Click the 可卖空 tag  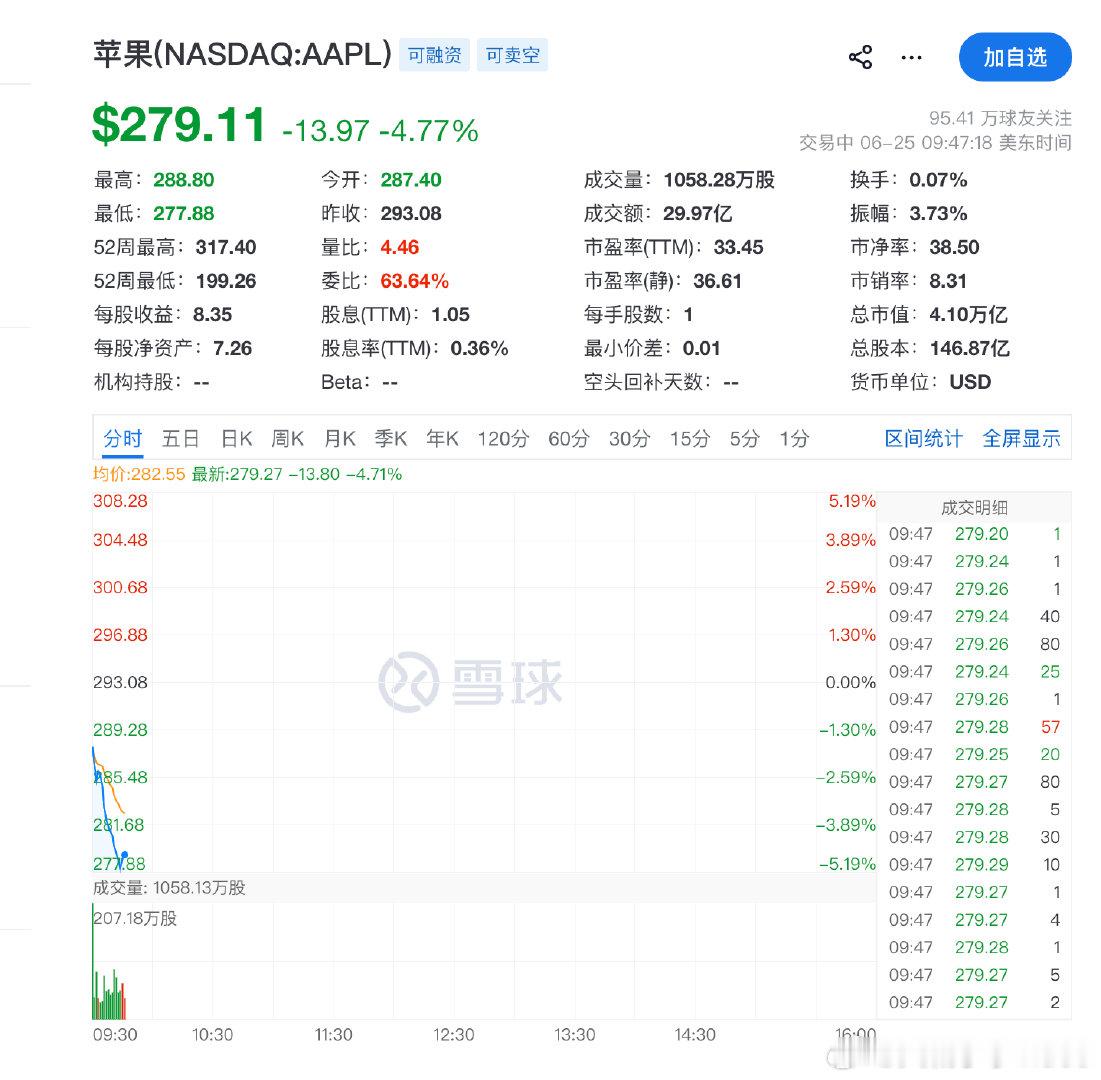[x=513, y=55]
